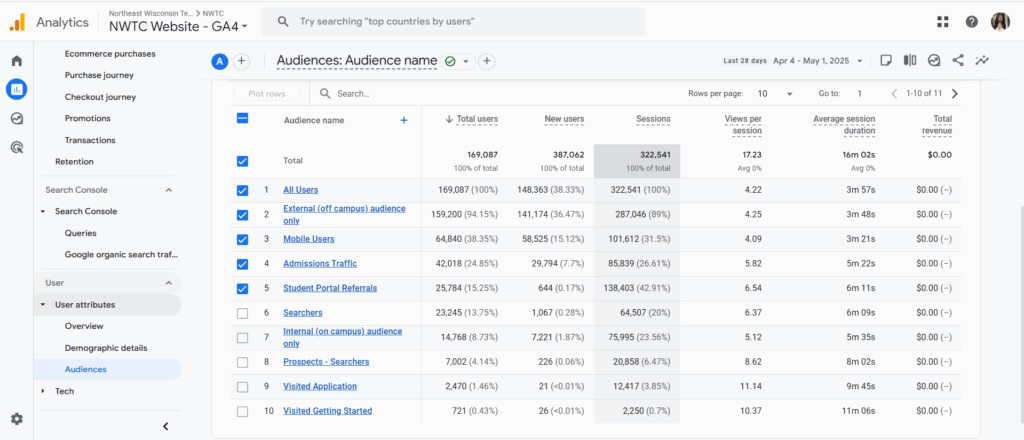Open the Explore icon in left rail

pos(17,119)
